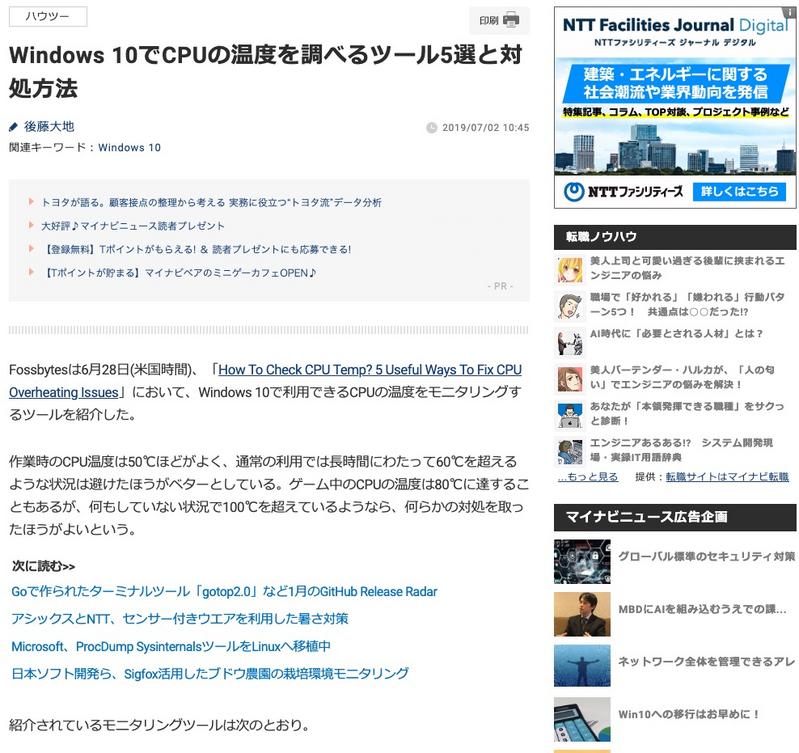Click the マイナビニュース広告企画 section header
This screenshot has width=799, height=753.
675,517
